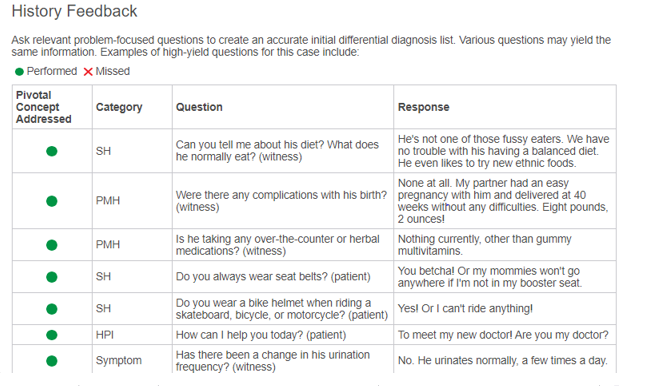
Task: Click the 'Yes! Or I can't ride anything!' response
Action: pyautogui.click(x=465, y=309)
